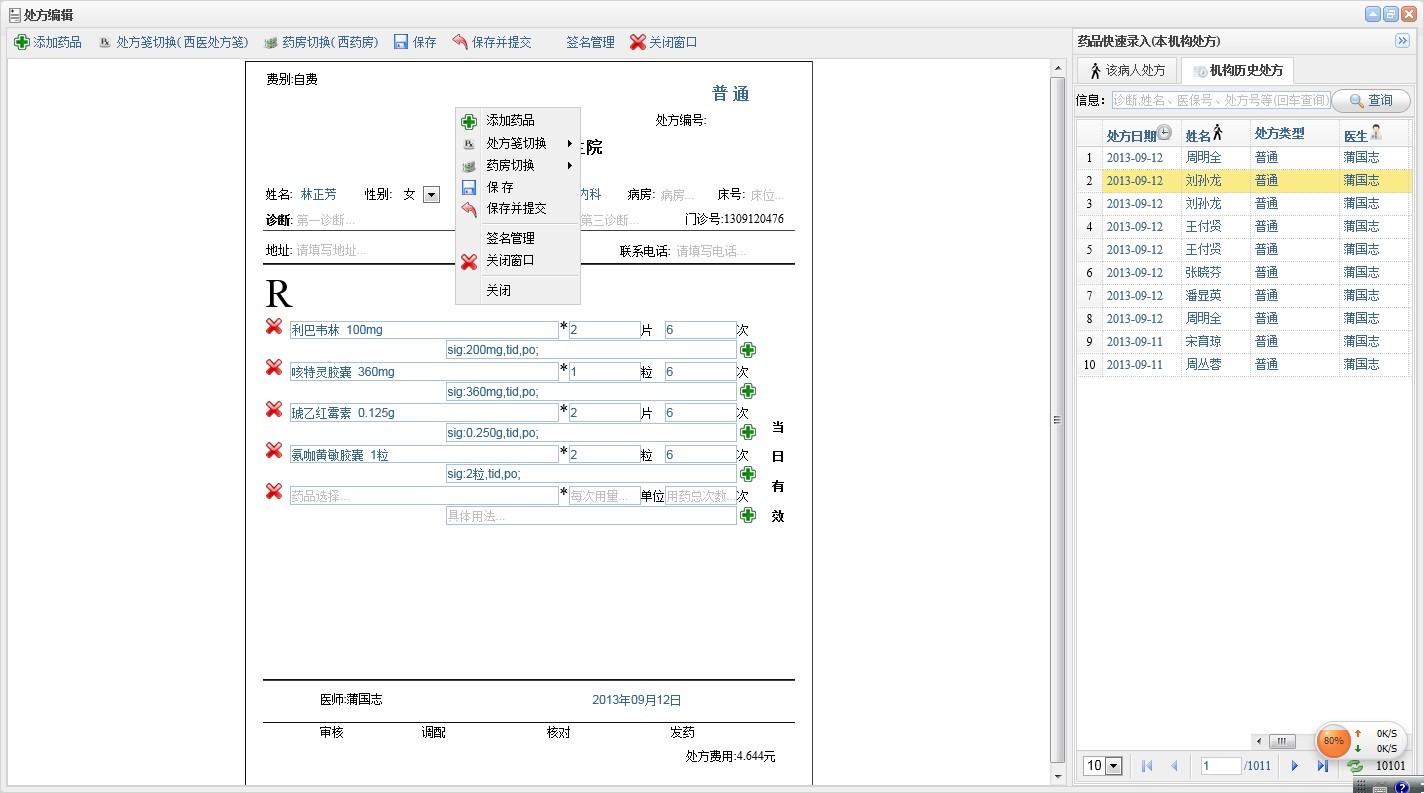Image resolution: width=1424 pixels, height=793 pixels.
Task: Delete the 利巴韦林 drug row via red X
Action: (273, 326)
